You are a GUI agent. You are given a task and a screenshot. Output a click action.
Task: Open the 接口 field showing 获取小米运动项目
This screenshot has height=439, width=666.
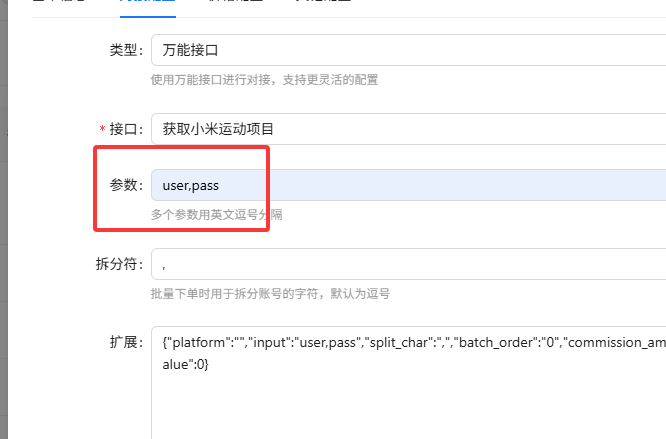[x=400, y=128]
